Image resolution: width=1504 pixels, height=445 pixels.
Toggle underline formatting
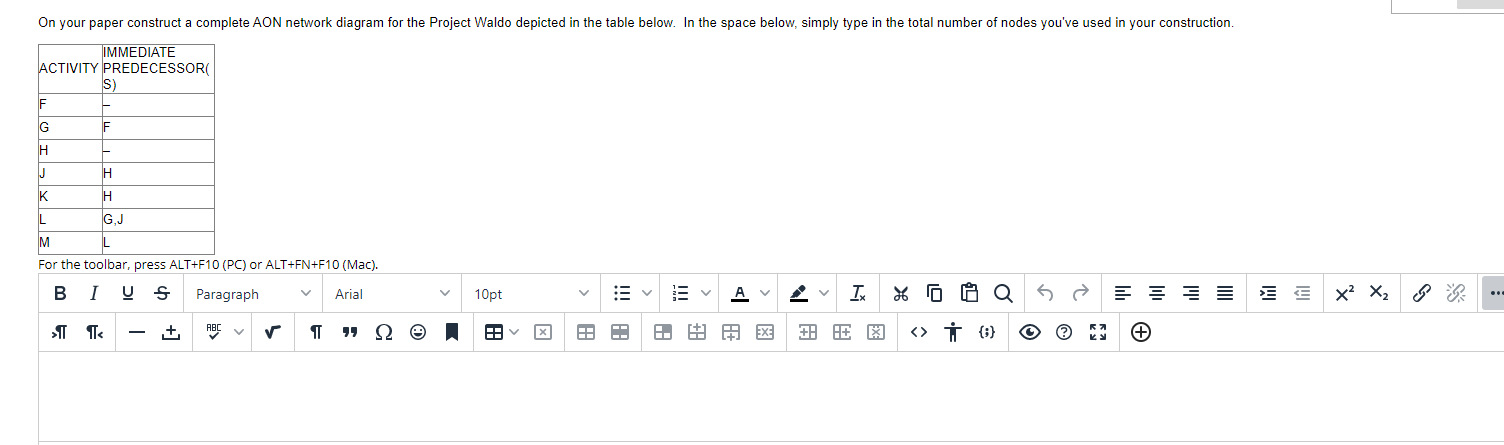[128, 294]
